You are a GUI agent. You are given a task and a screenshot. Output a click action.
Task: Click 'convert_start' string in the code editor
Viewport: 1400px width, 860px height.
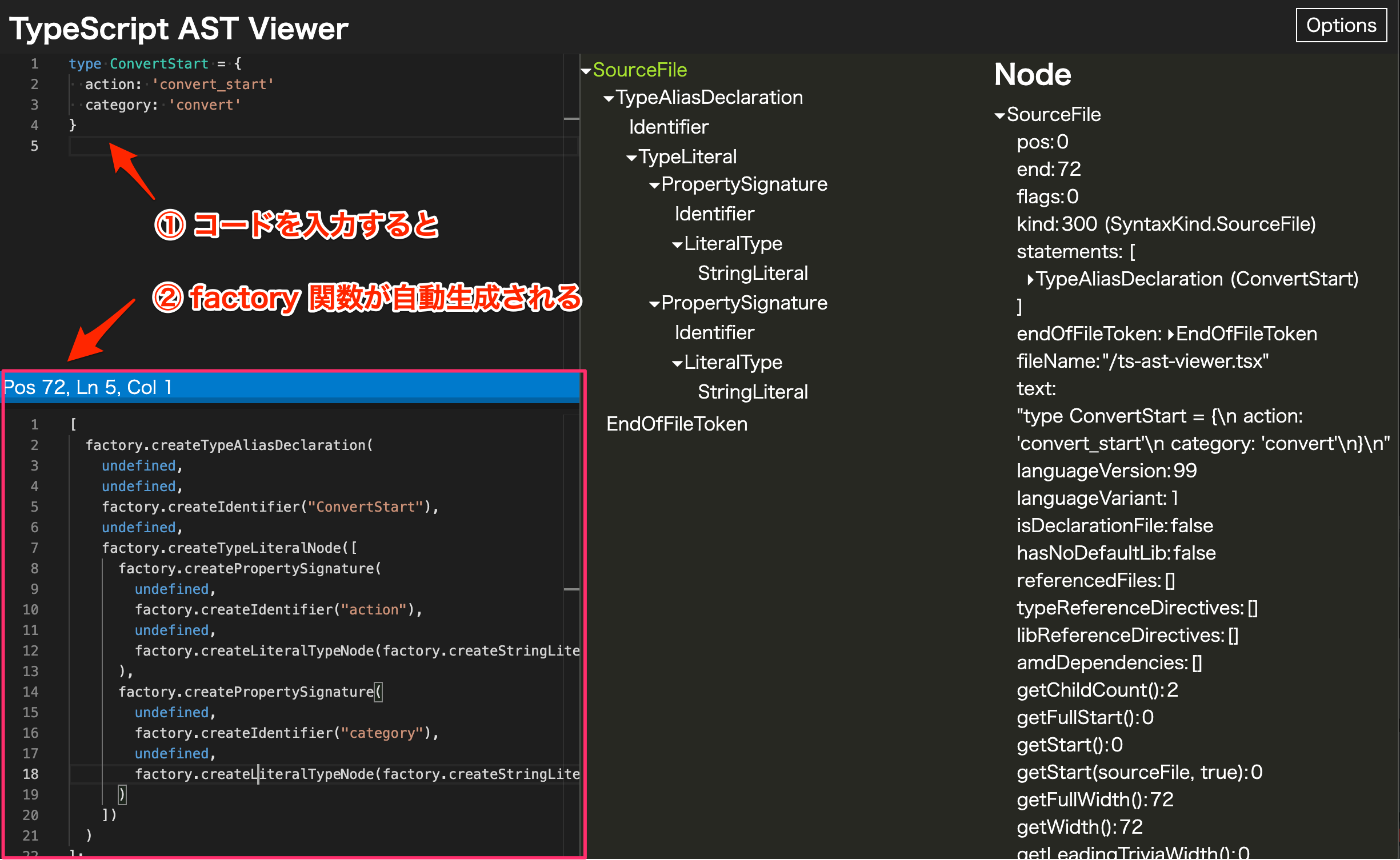tap(212, 84)
